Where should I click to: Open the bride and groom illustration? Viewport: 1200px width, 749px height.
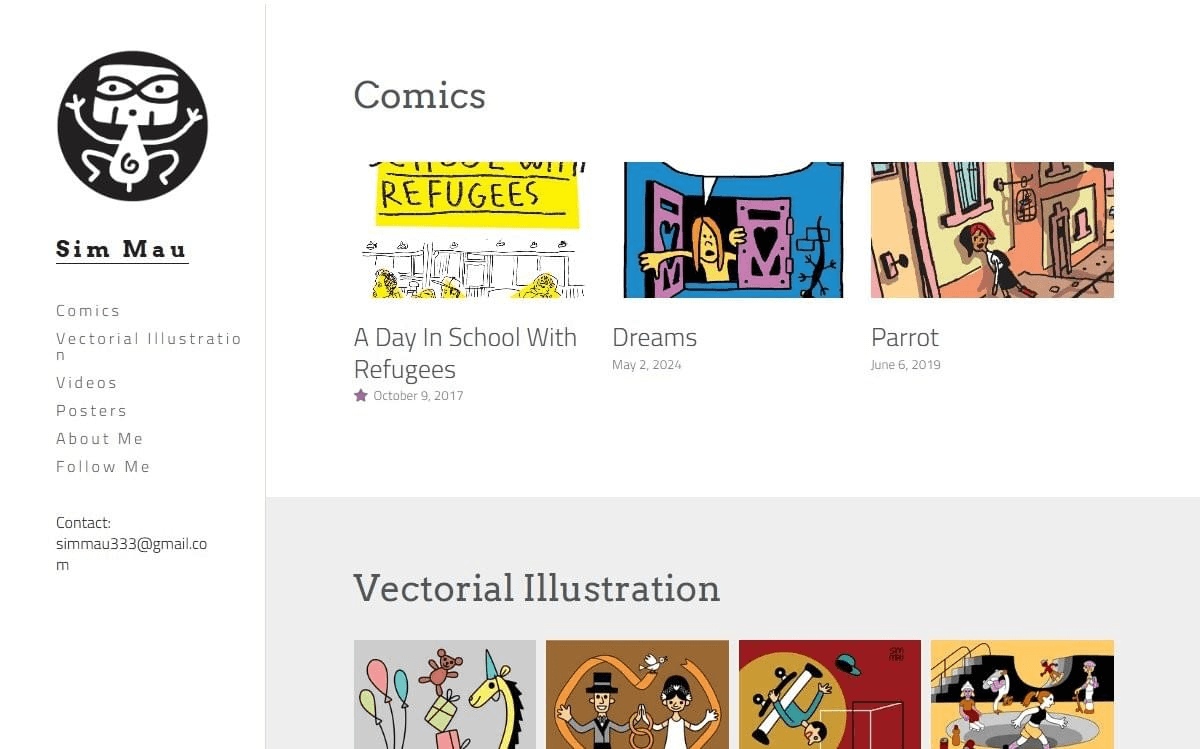pos(637,694)
